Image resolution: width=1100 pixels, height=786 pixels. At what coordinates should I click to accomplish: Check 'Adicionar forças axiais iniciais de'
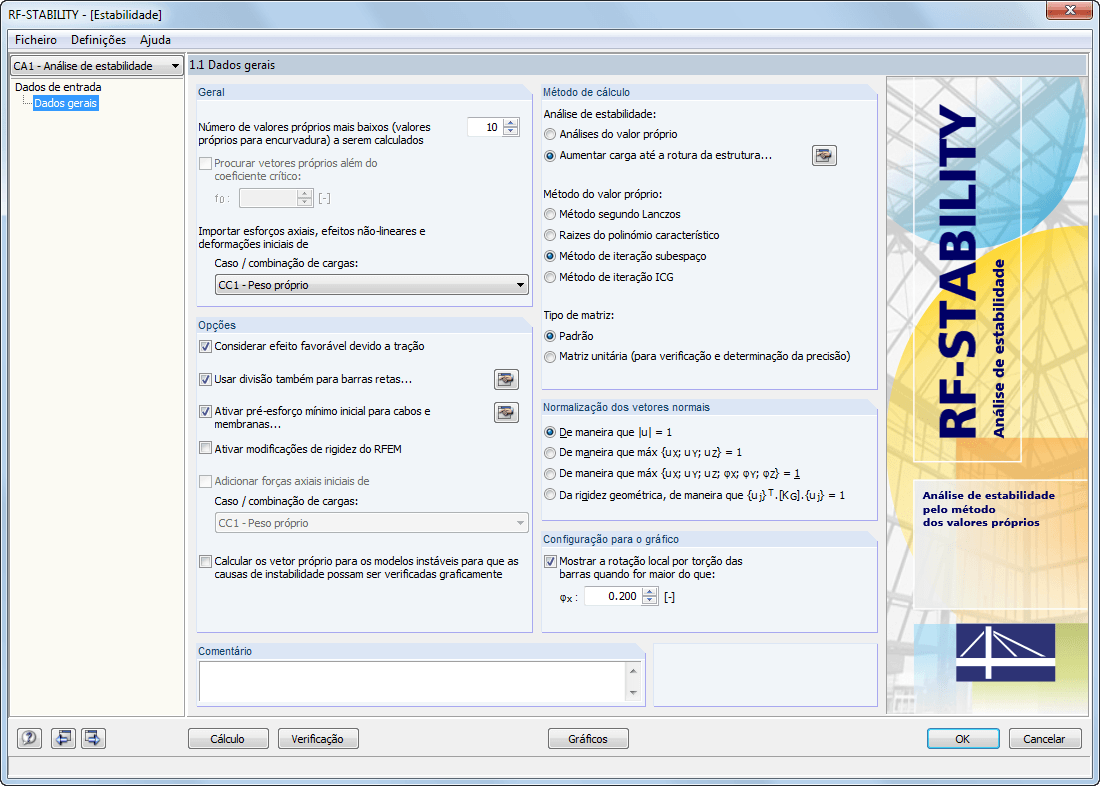click(206, 481)
